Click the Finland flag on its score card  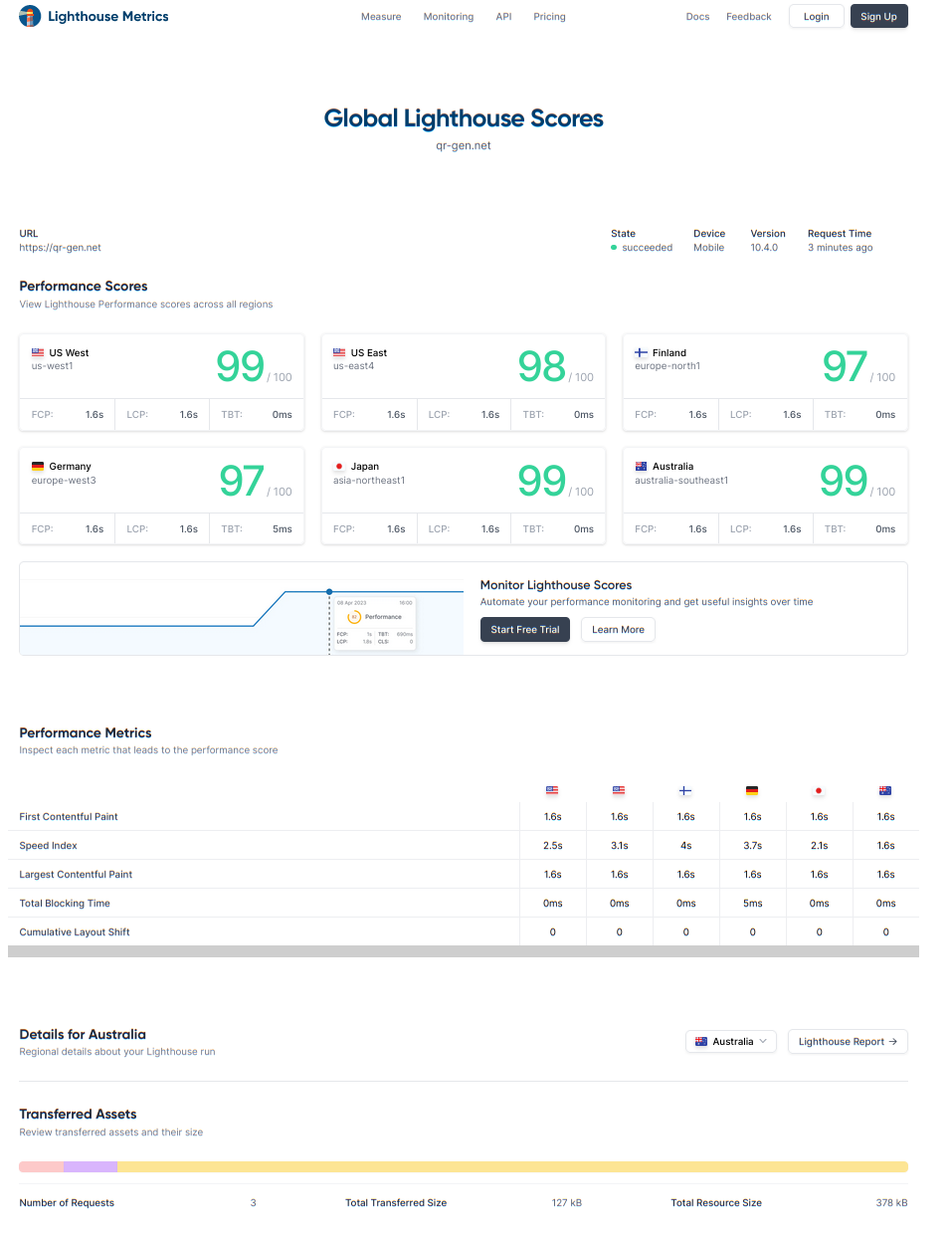641,352
